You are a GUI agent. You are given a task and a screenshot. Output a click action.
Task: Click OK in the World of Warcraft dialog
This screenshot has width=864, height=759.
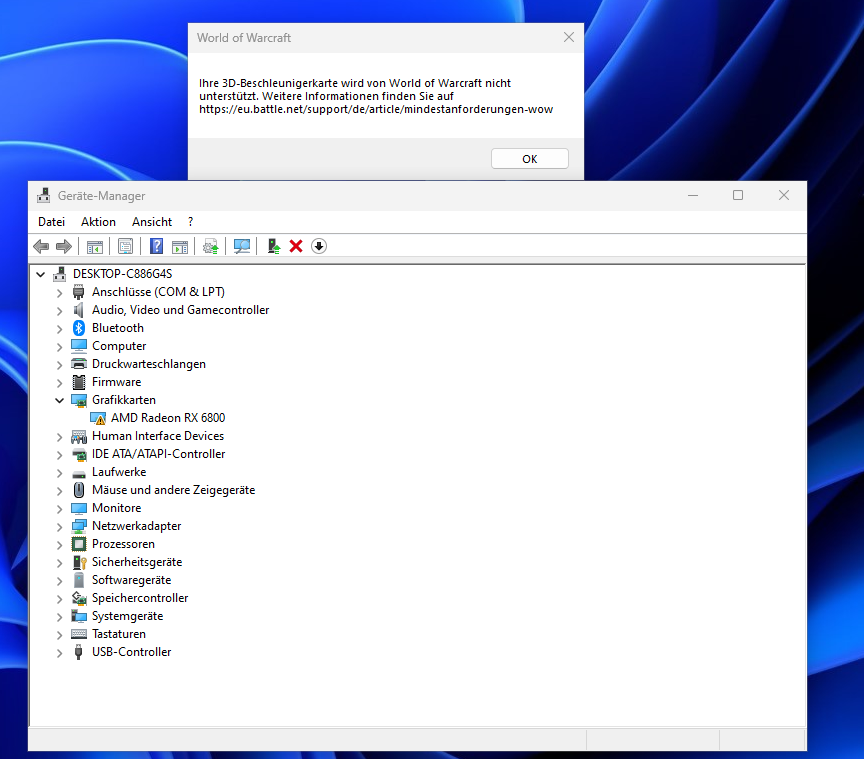530,159
